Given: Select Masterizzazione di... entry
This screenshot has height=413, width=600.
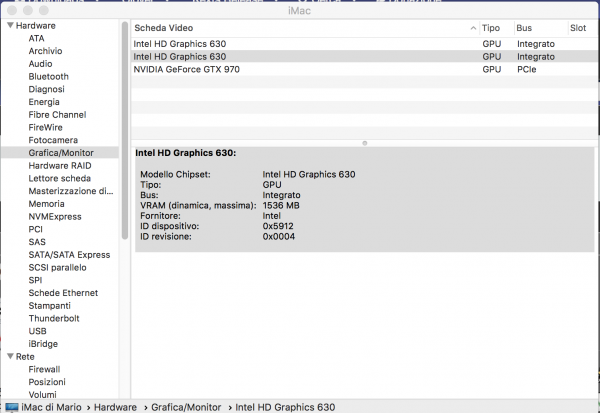Looking at the screenshot, I should coord(71,191).
